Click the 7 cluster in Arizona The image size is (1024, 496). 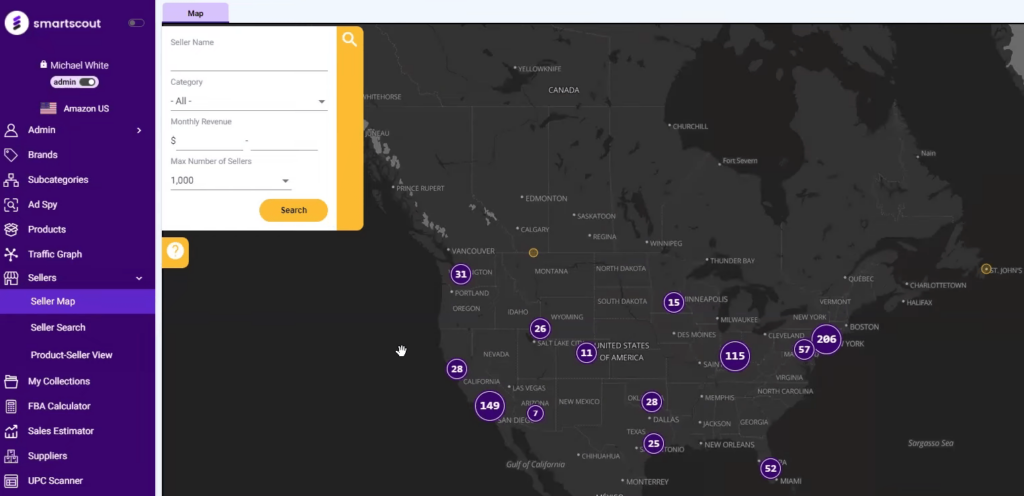point(536,413)
